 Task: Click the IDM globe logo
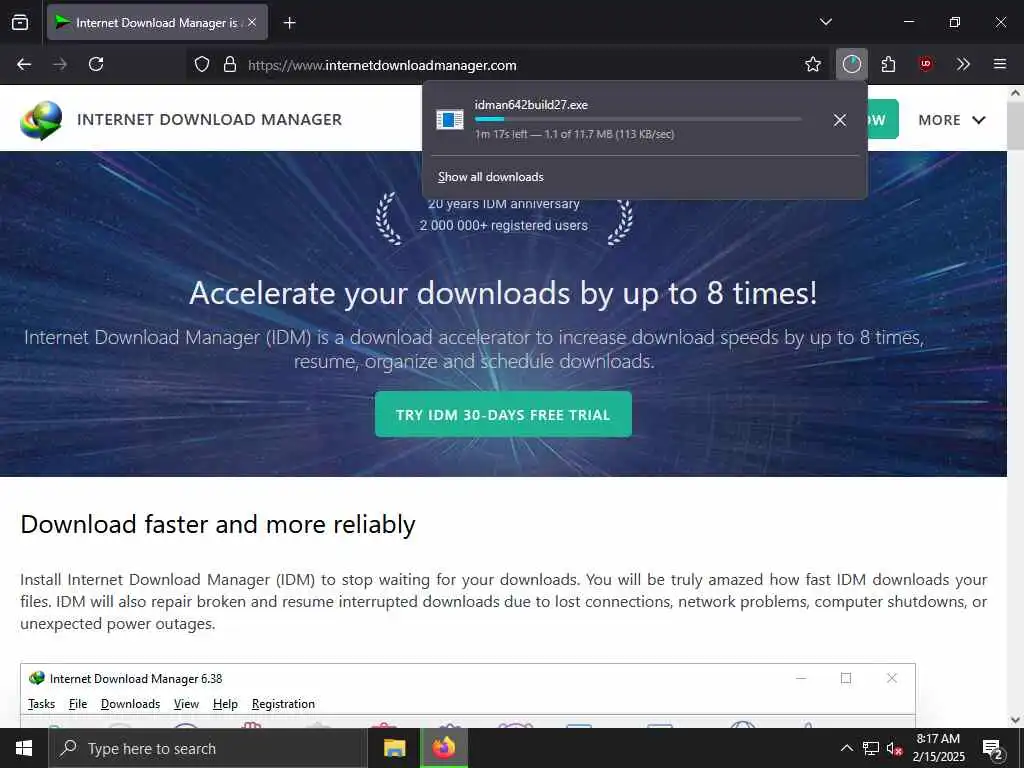(41, 120)
